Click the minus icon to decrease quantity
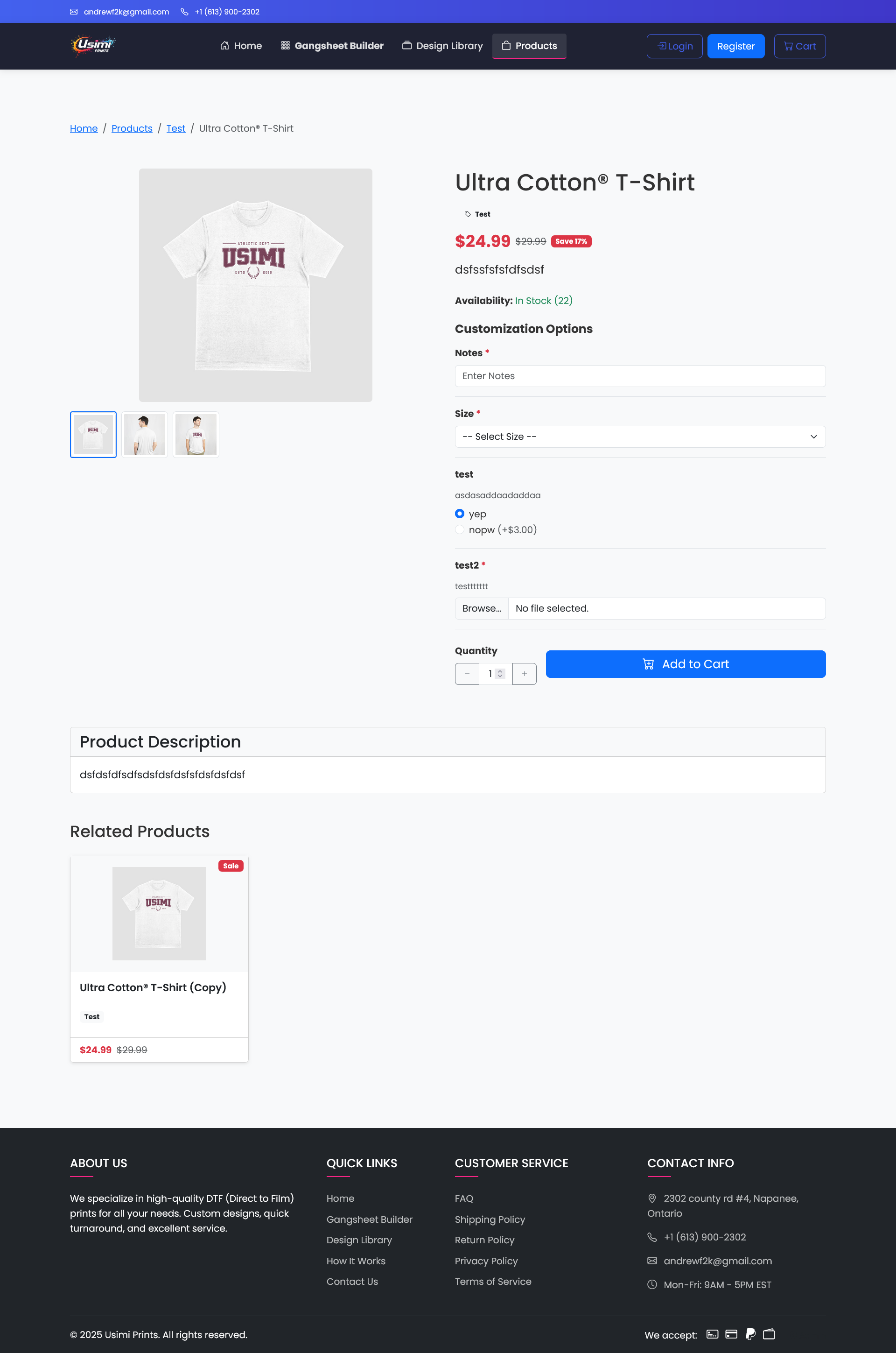896x1353 pixels. click(467, 674)
